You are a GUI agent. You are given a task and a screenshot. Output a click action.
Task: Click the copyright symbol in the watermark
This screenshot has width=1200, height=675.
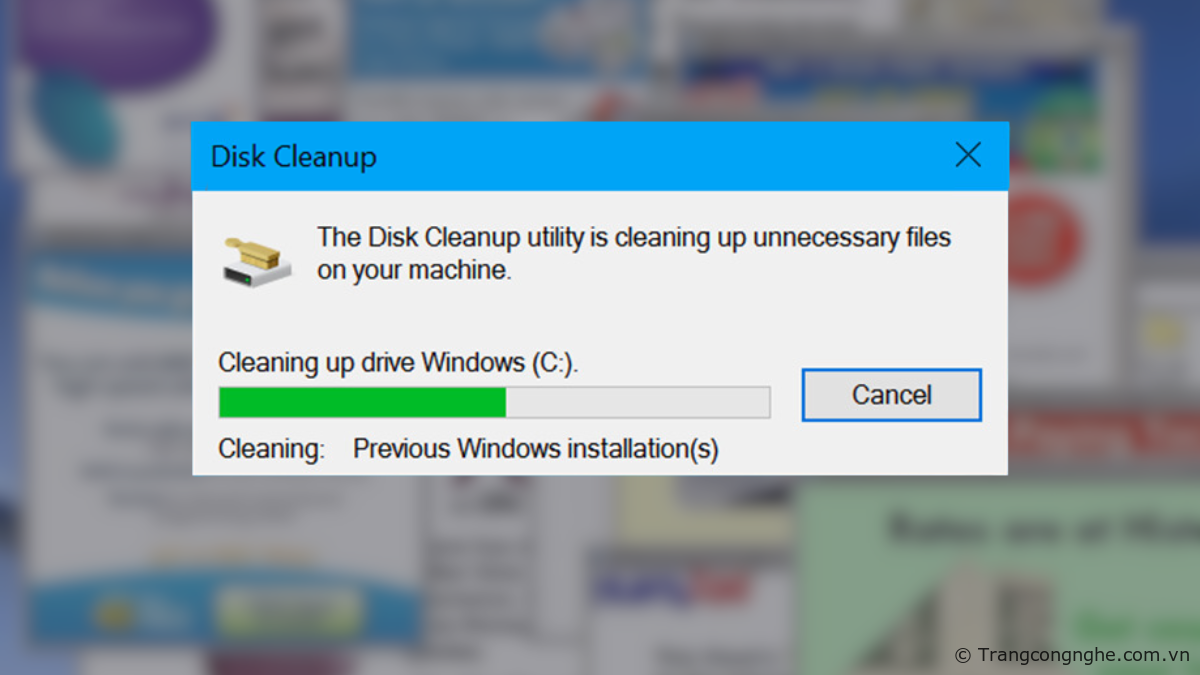tap(963, 656)
